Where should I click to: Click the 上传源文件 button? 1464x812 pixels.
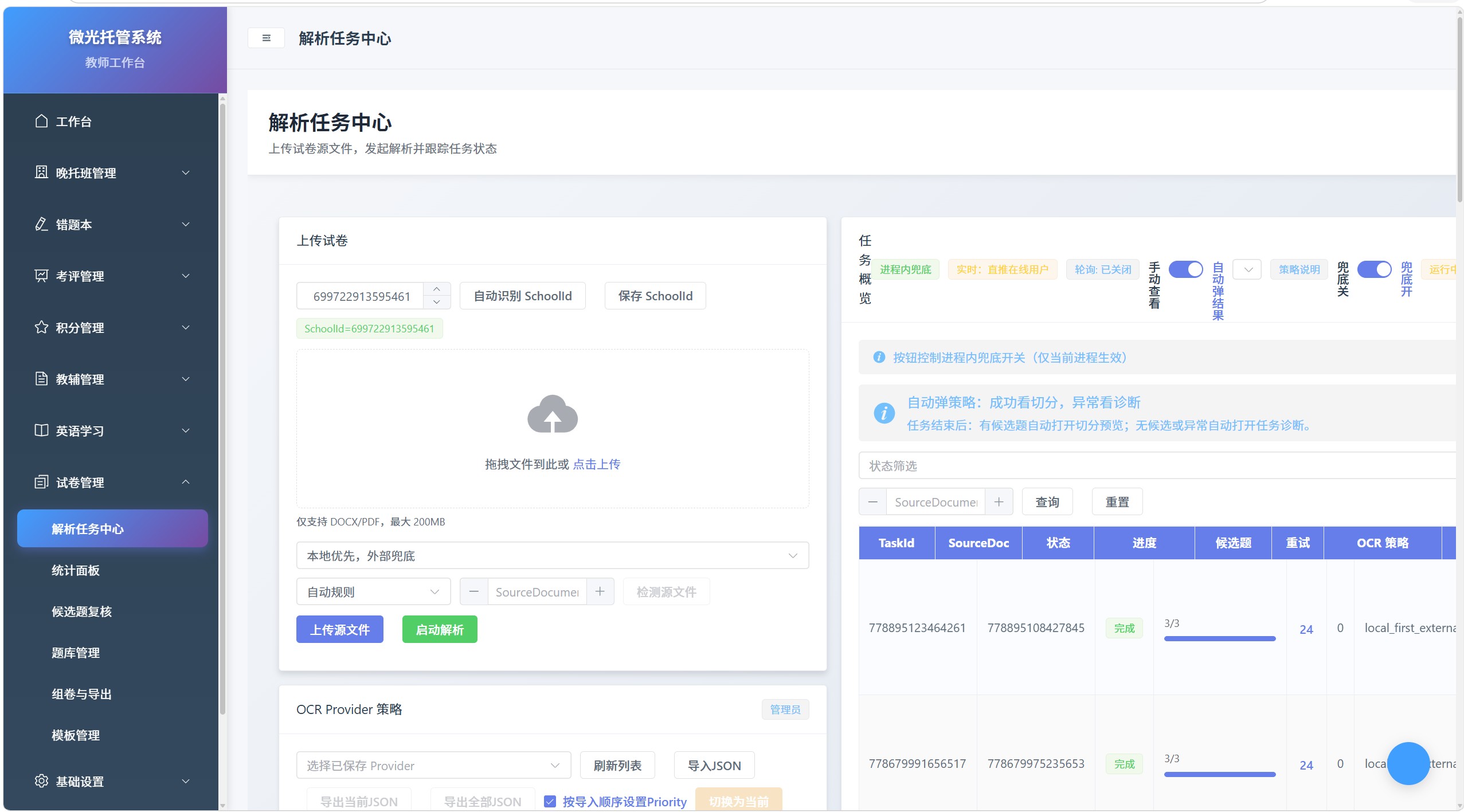coord(340,629)
